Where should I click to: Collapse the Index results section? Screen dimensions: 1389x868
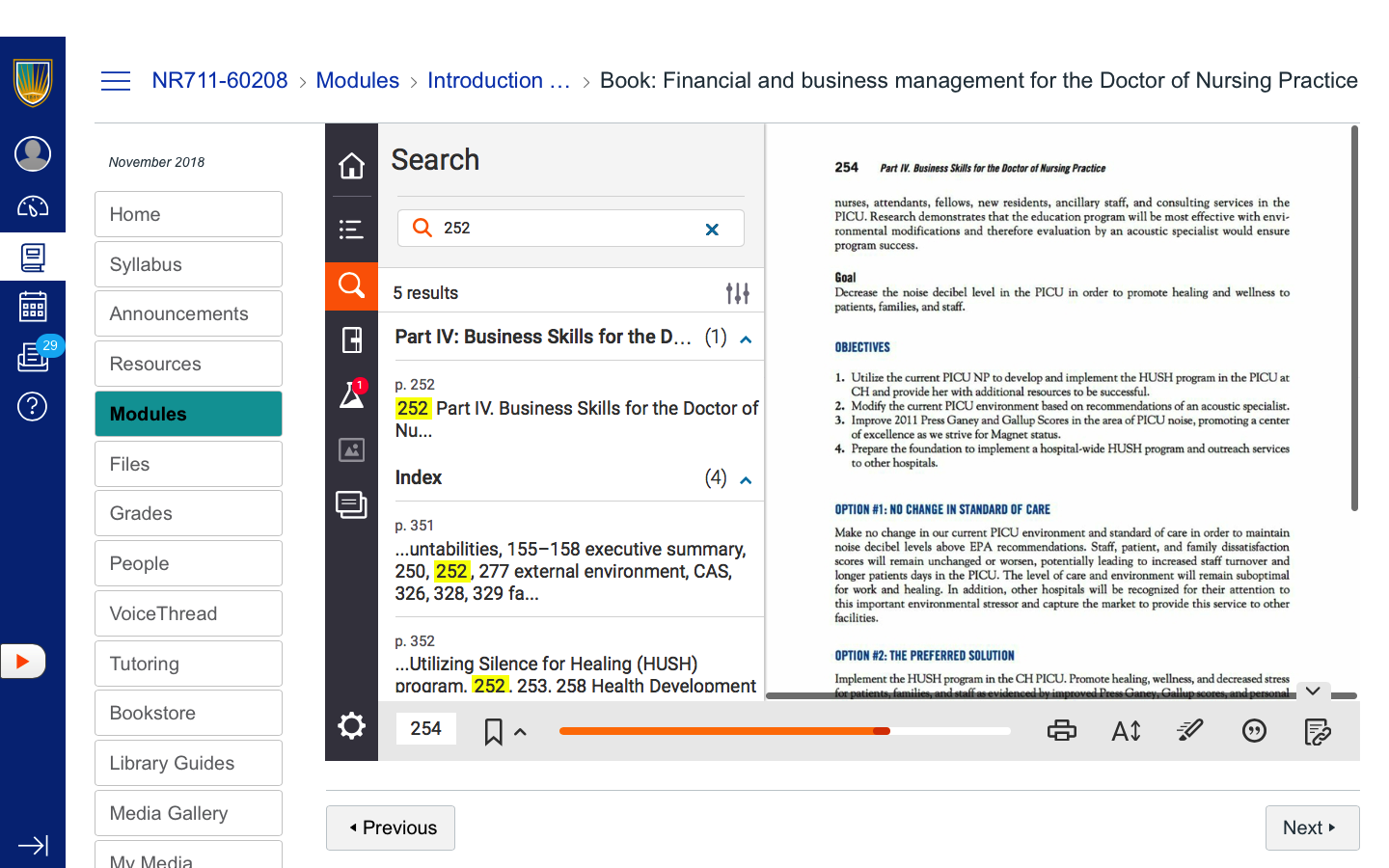point(746,479)
